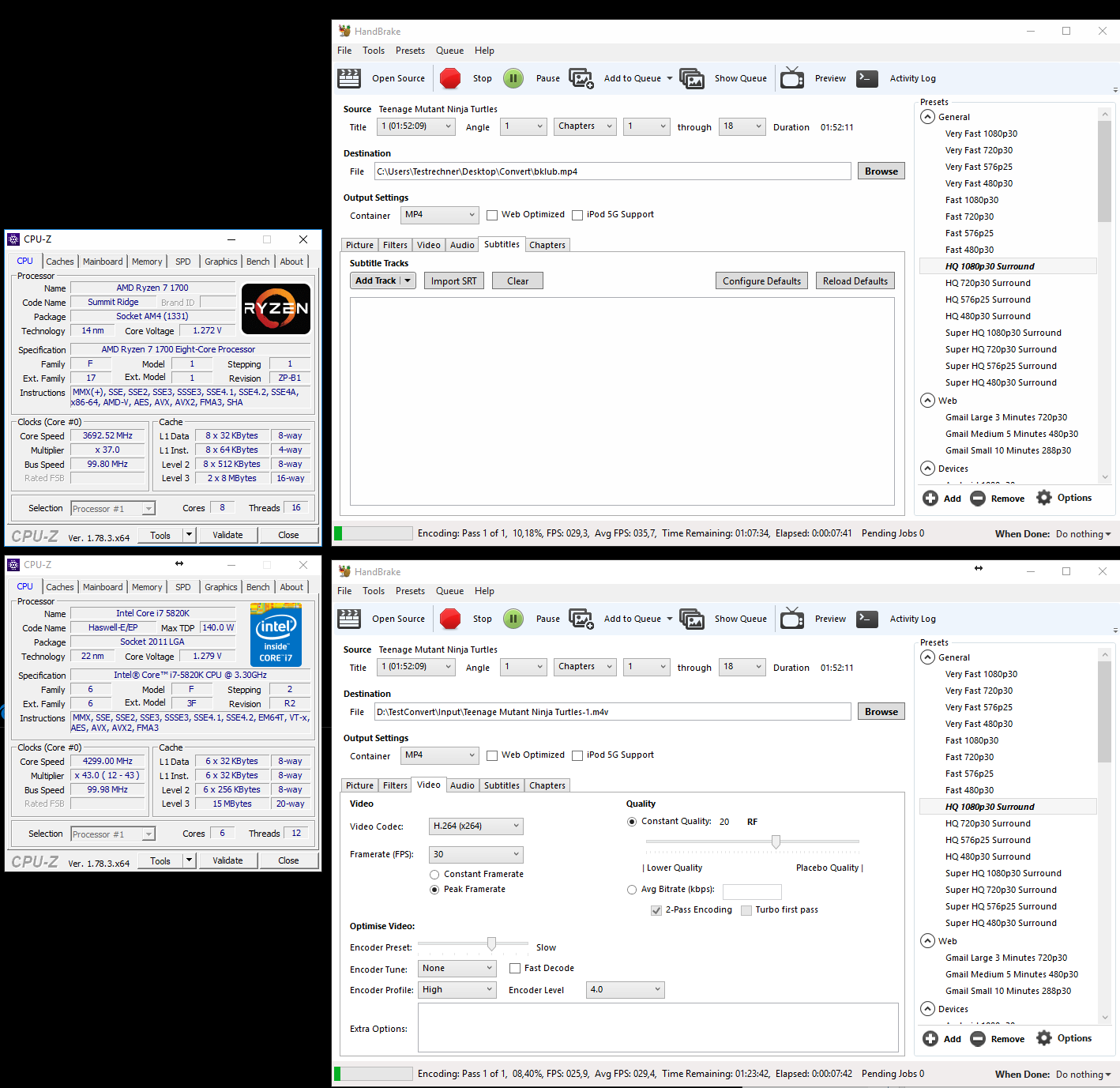
Task: Click Options gear icon in bottom presets panel
Action: click(1044, 1038)
